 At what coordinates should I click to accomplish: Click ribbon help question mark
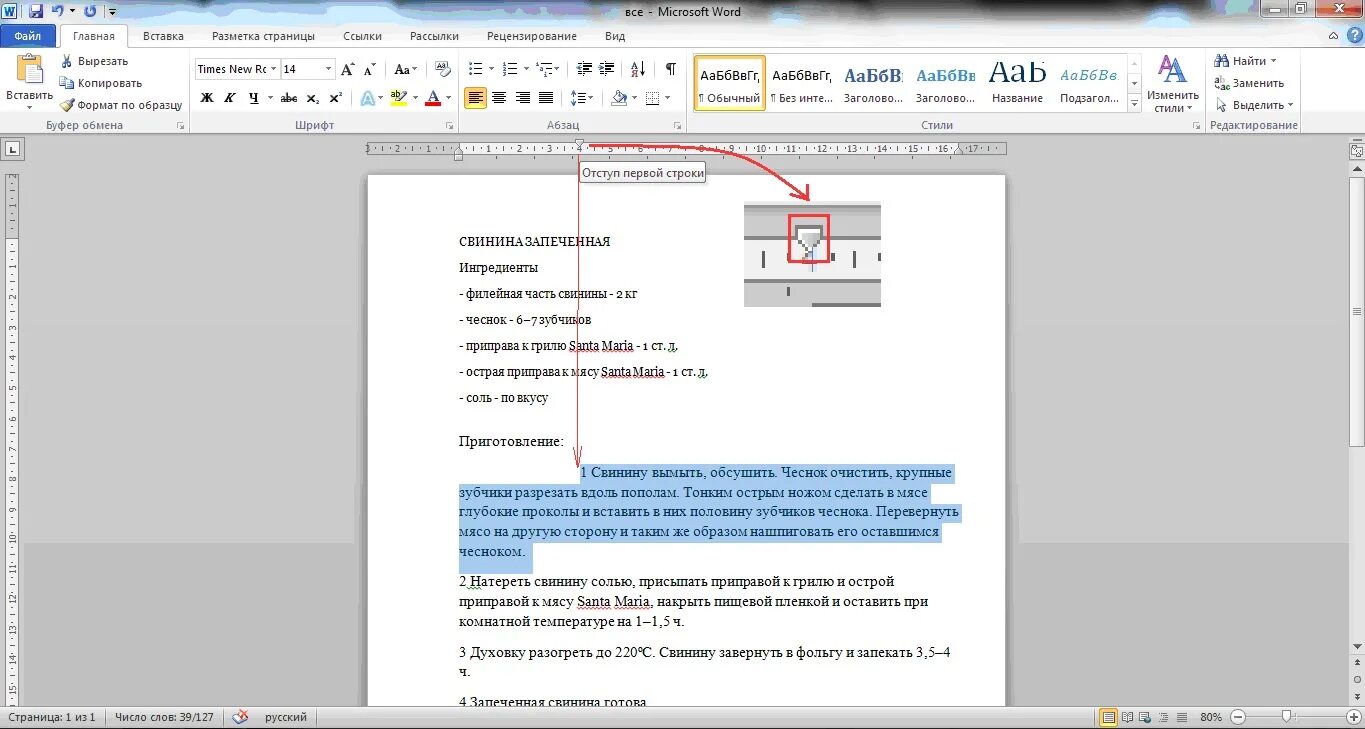1353,36
